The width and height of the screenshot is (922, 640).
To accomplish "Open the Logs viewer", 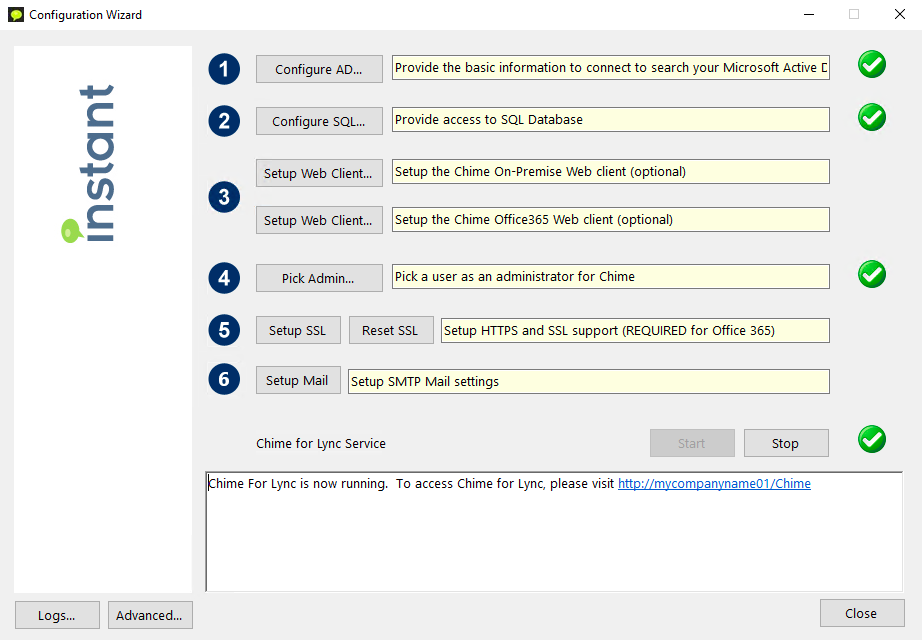I will (x=57, y=615).
